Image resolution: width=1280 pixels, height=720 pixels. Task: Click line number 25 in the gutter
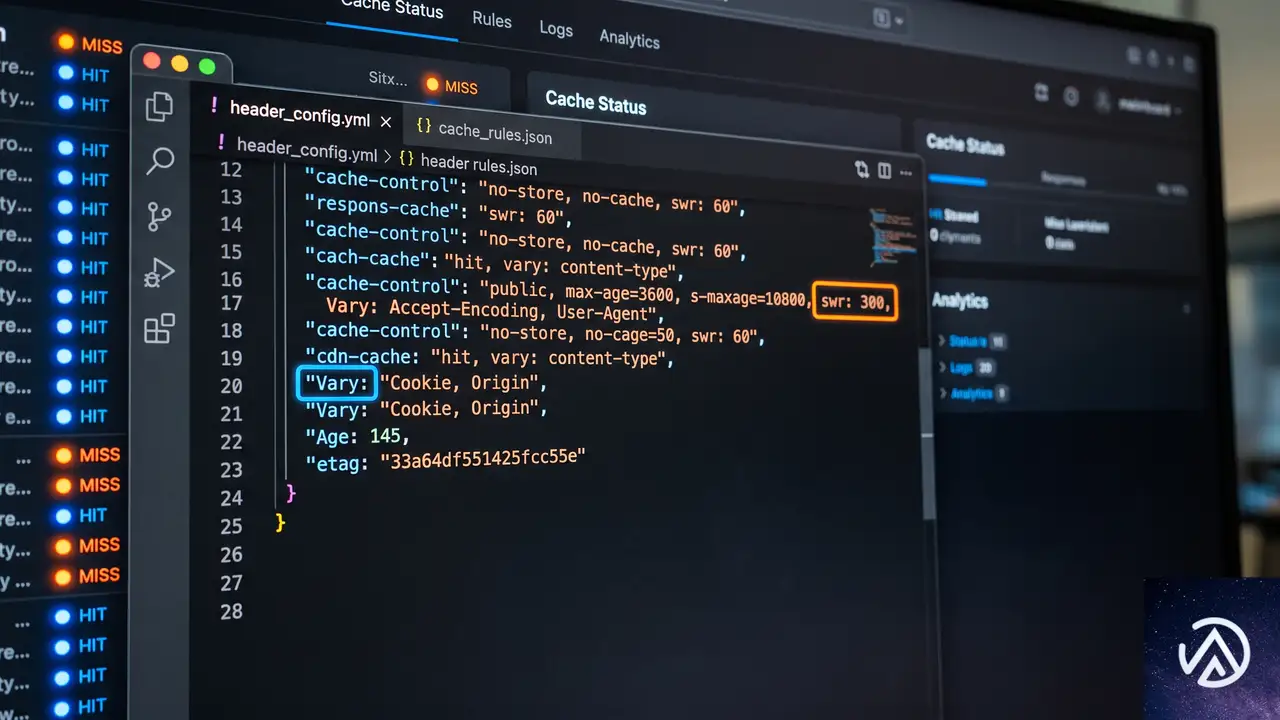231,525
